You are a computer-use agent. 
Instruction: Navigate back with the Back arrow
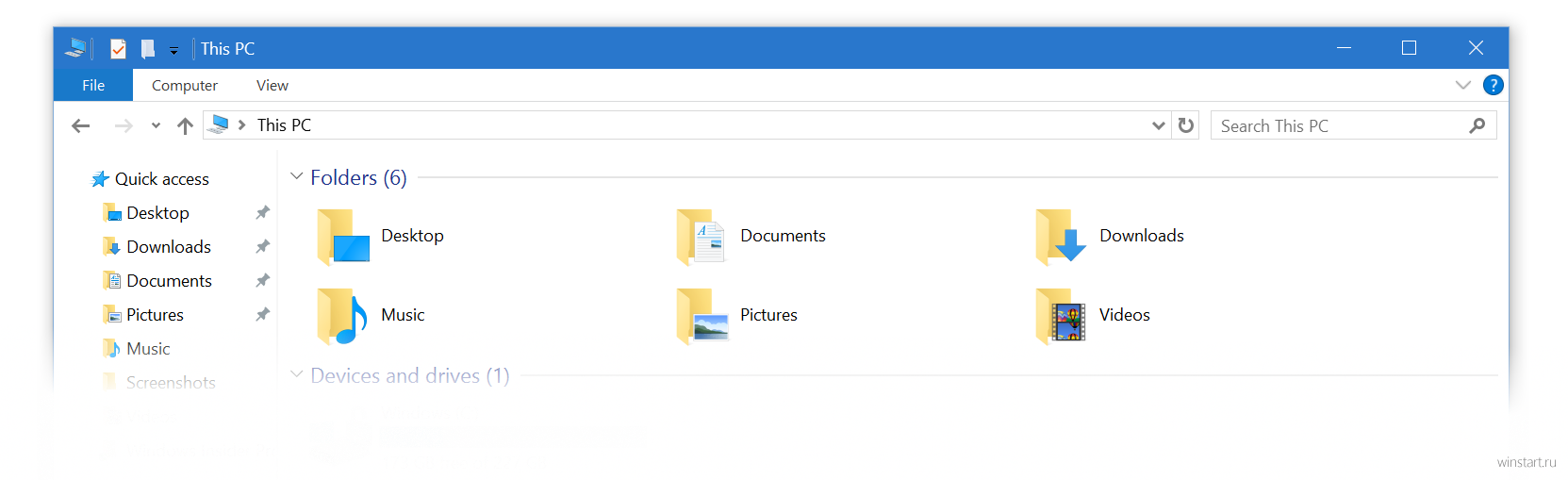tap(81, 125)
